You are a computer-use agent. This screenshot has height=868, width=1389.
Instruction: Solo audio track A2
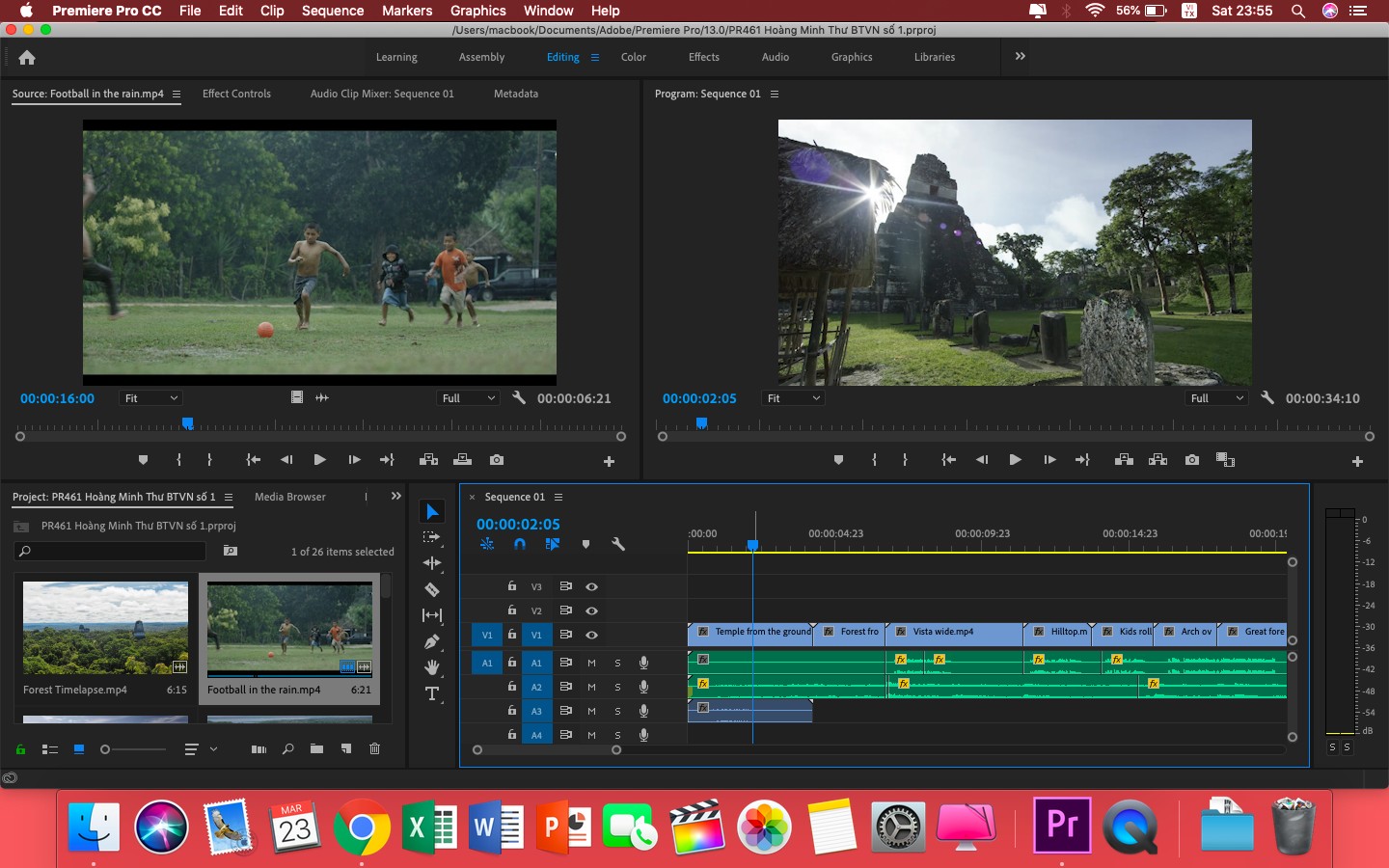point(617,687)
